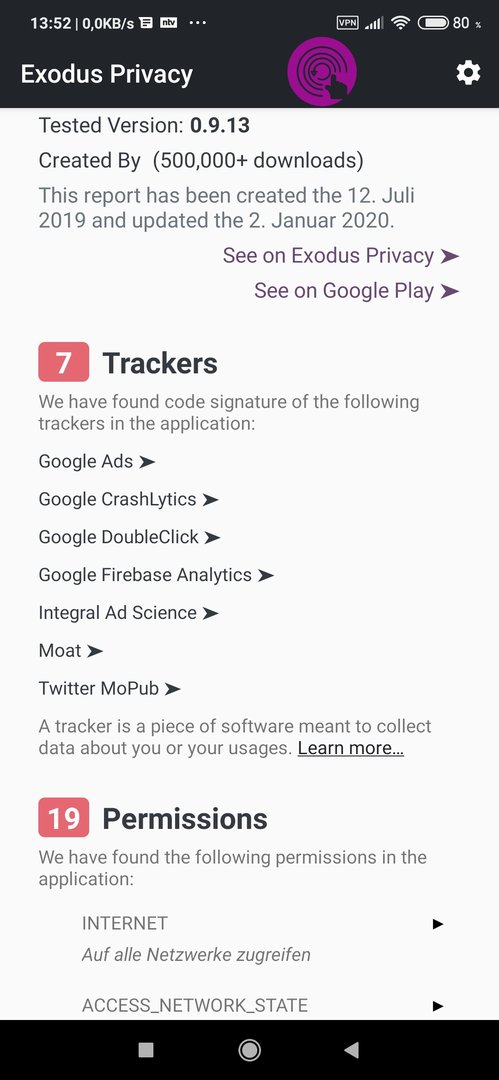Tap the Android back navigation triangle
The height and width of the screenshot is (1080, 499).
pyautogui.click(x=352, y=1050)
